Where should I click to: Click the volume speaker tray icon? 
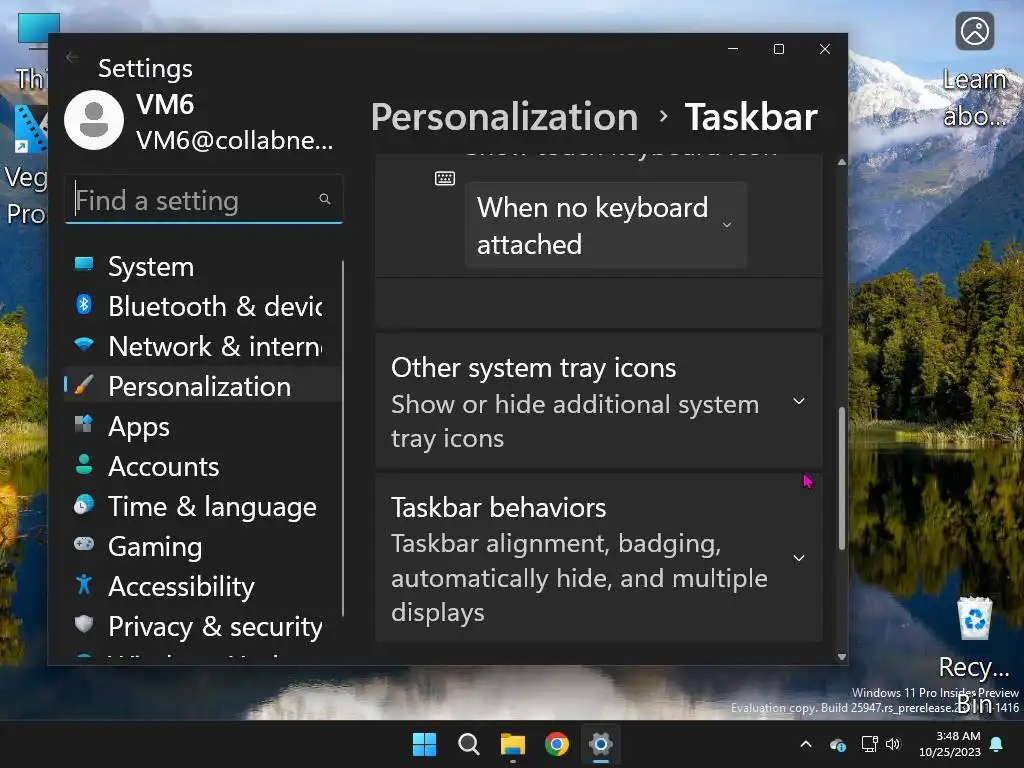point(893,744)
